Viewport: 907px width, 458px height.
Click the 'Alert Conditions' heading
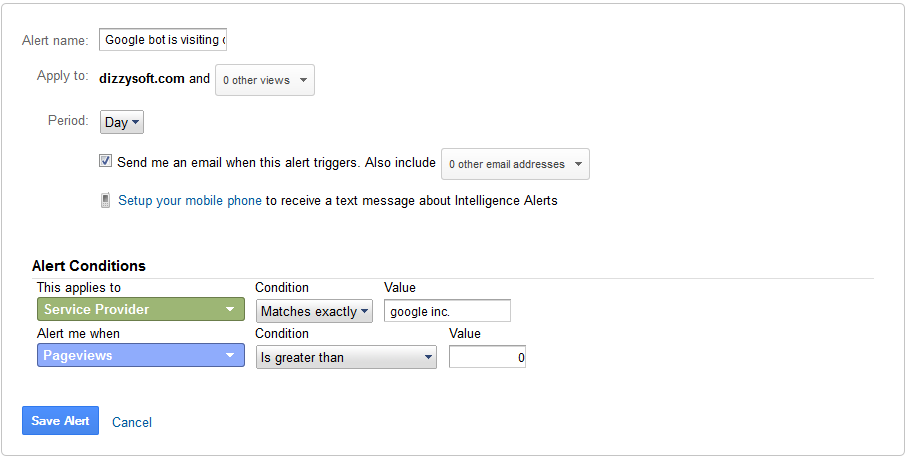click(x=89, y=265)
